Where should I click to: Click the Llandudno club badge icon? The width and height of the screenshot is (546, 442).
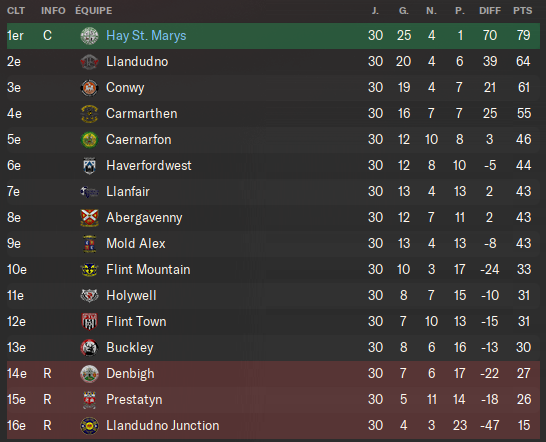point(89,62)
